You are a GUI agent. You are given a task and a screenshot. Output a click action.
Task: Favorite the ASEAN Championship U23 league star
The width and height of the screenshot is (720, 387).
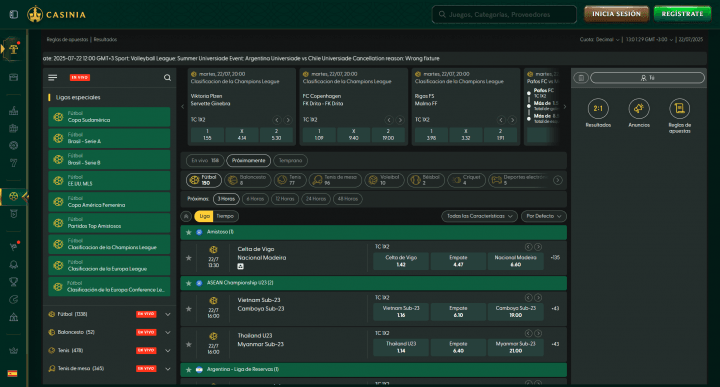[x=188, y=283]
